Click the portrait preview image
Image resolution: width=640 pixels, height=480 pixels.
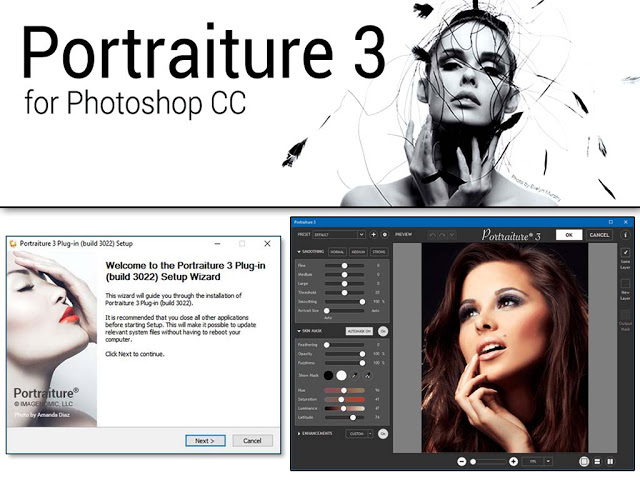(505, 347)
